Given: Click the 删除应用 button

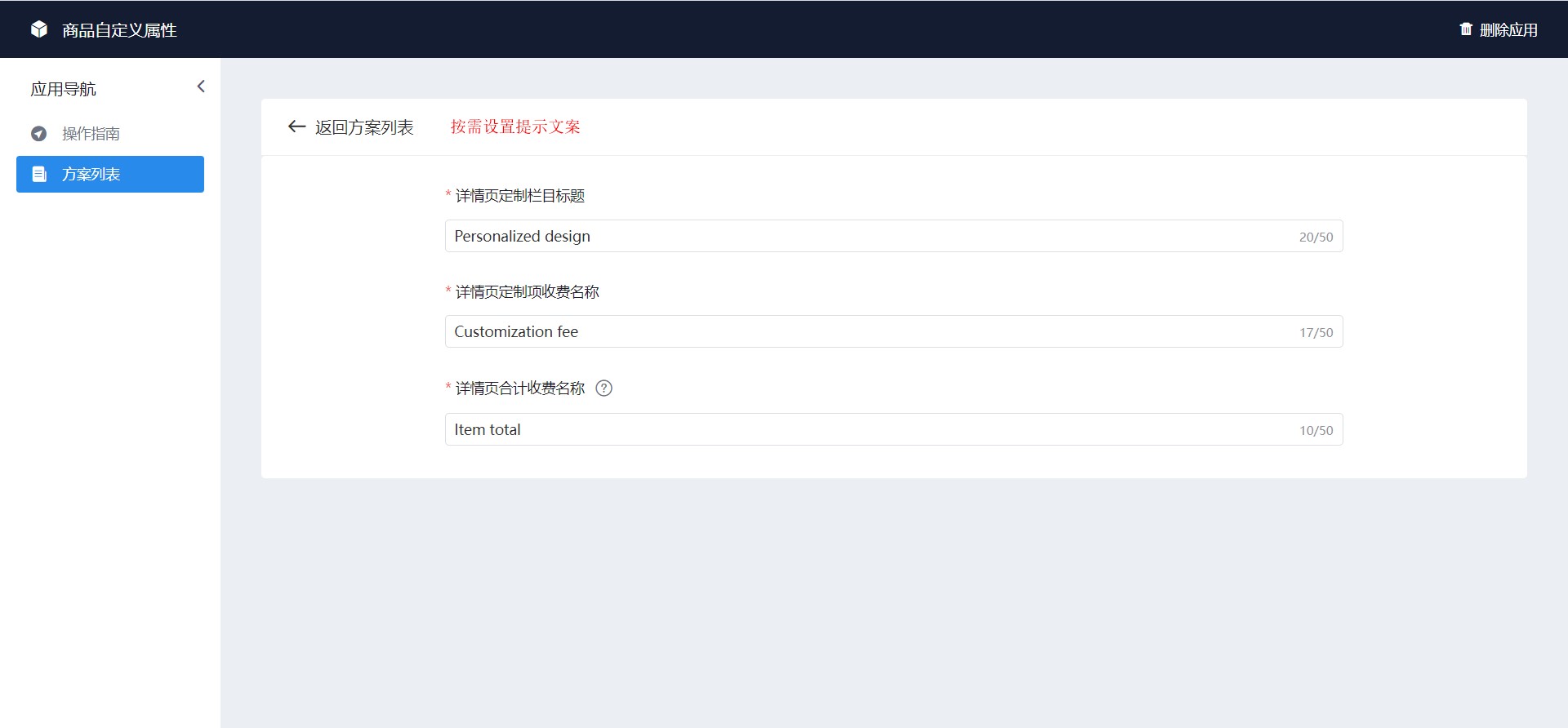Looking at the screenshot, I should (1499, 29).
